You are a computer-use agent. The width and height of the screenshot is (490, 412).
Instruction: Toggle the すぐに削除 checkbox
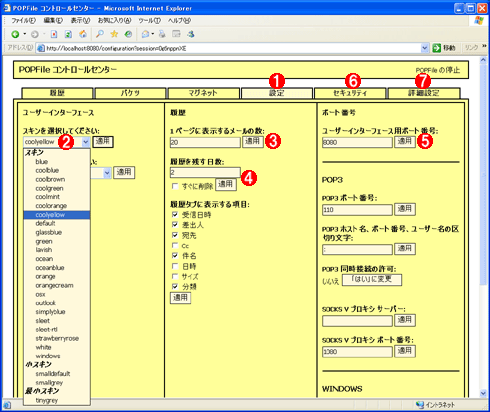(175, 186)
